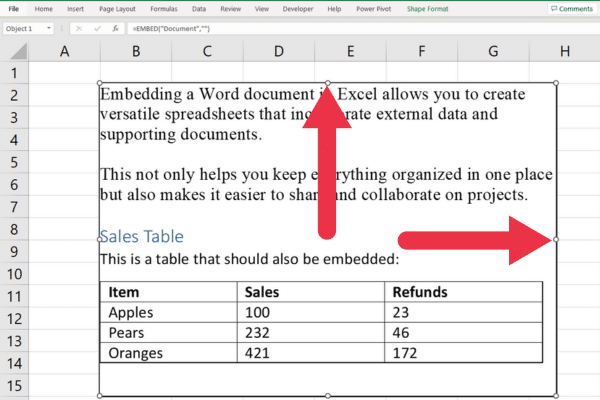This screenshot has width=600, height=400.
Task: Click the Cancel (X) formula bar icon
Action: coord(79,28)
